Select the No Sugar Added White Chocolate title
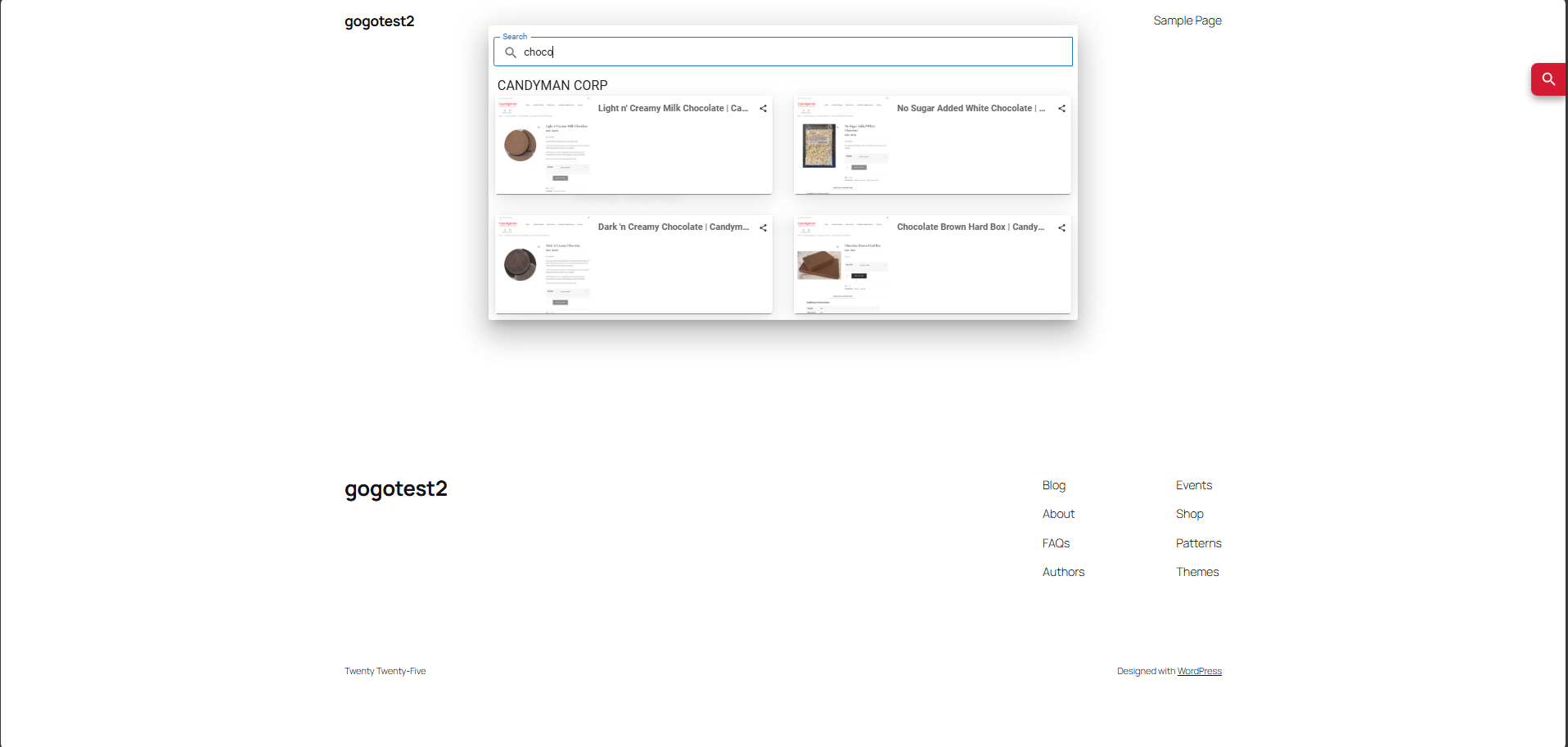 (x=971, y=108)
